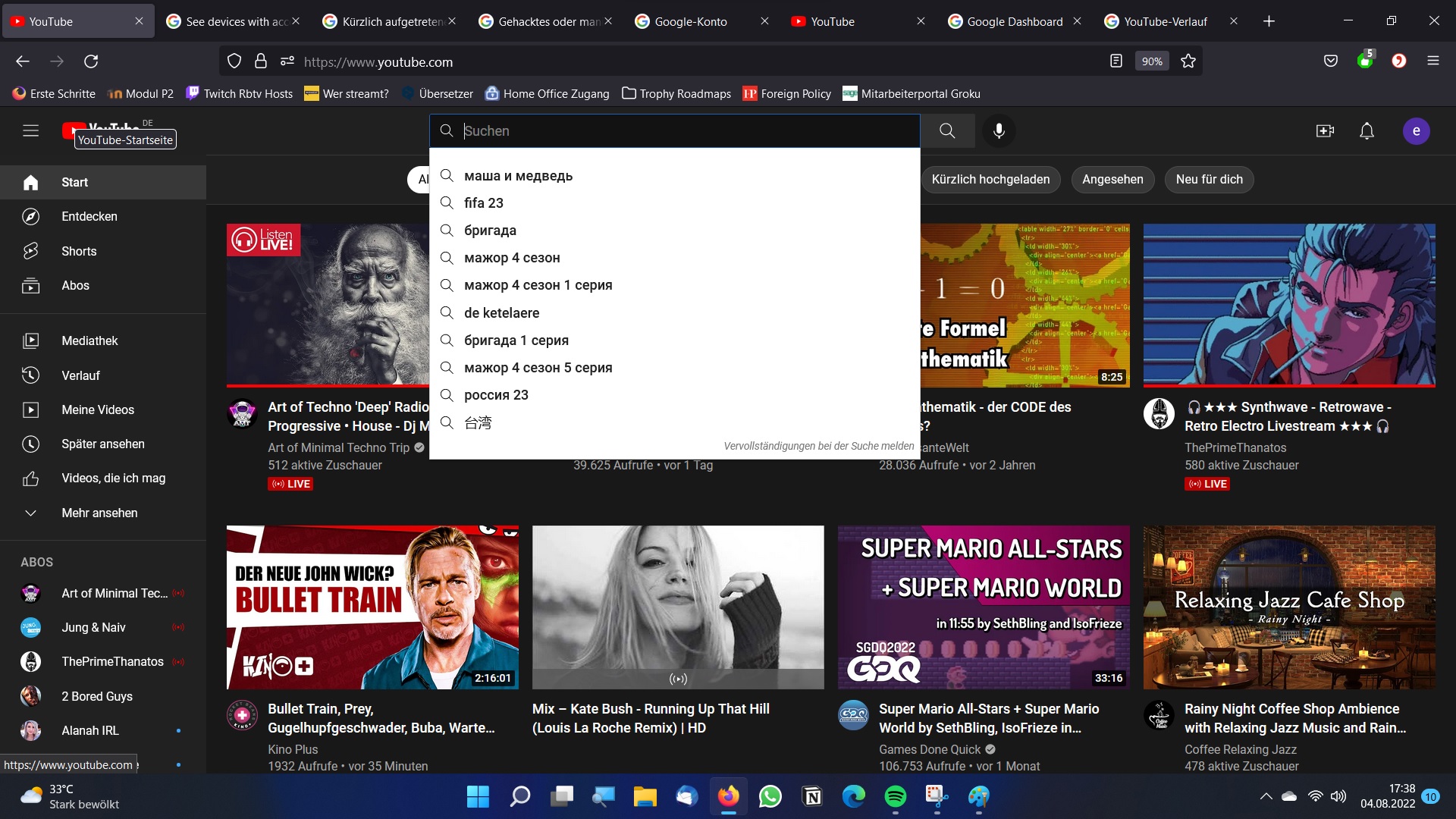Open Später ansehen watch later list

(x=103, y=444)
